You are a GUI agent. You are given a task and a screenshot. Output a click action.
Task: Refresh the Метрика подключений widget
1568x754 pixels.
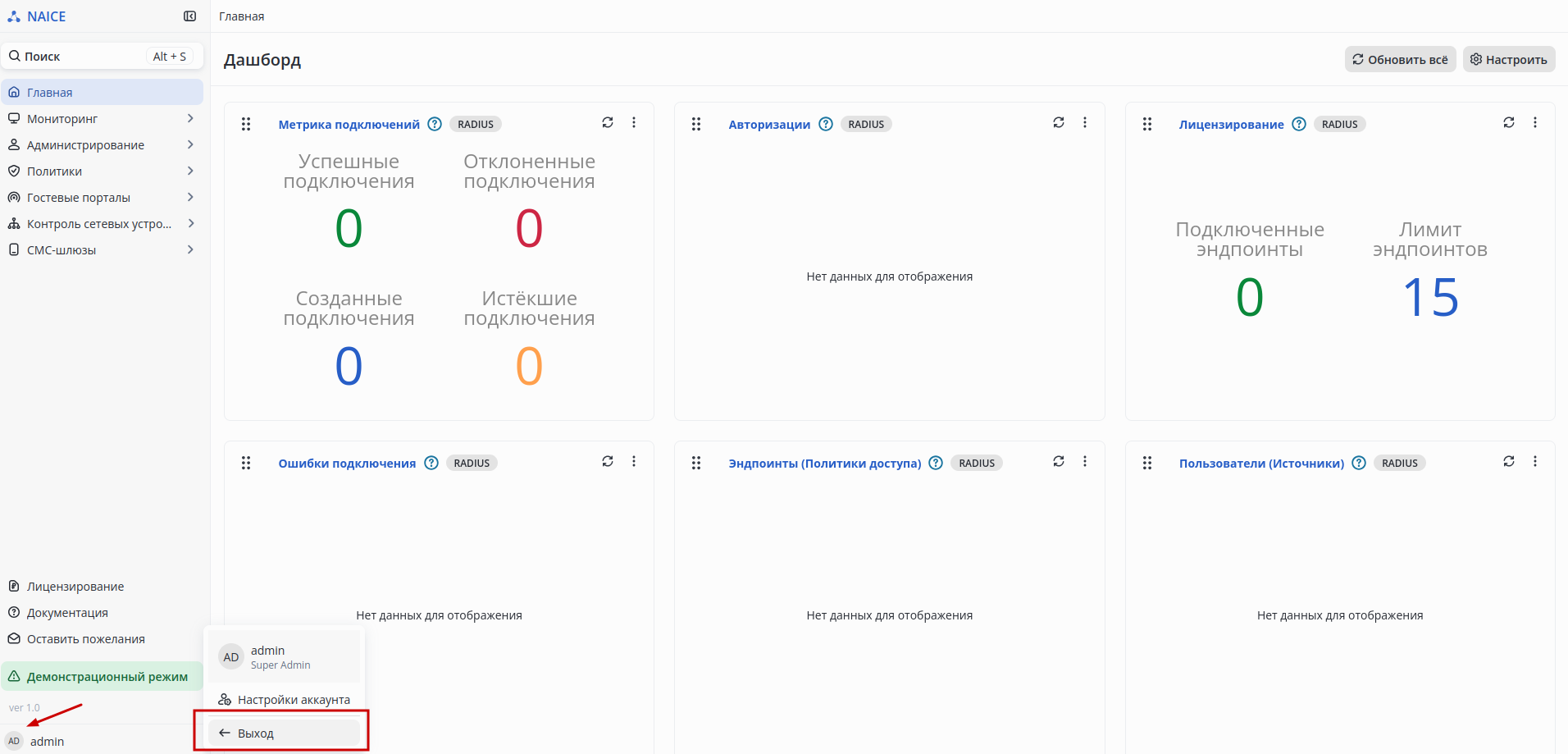coord(608,123)
